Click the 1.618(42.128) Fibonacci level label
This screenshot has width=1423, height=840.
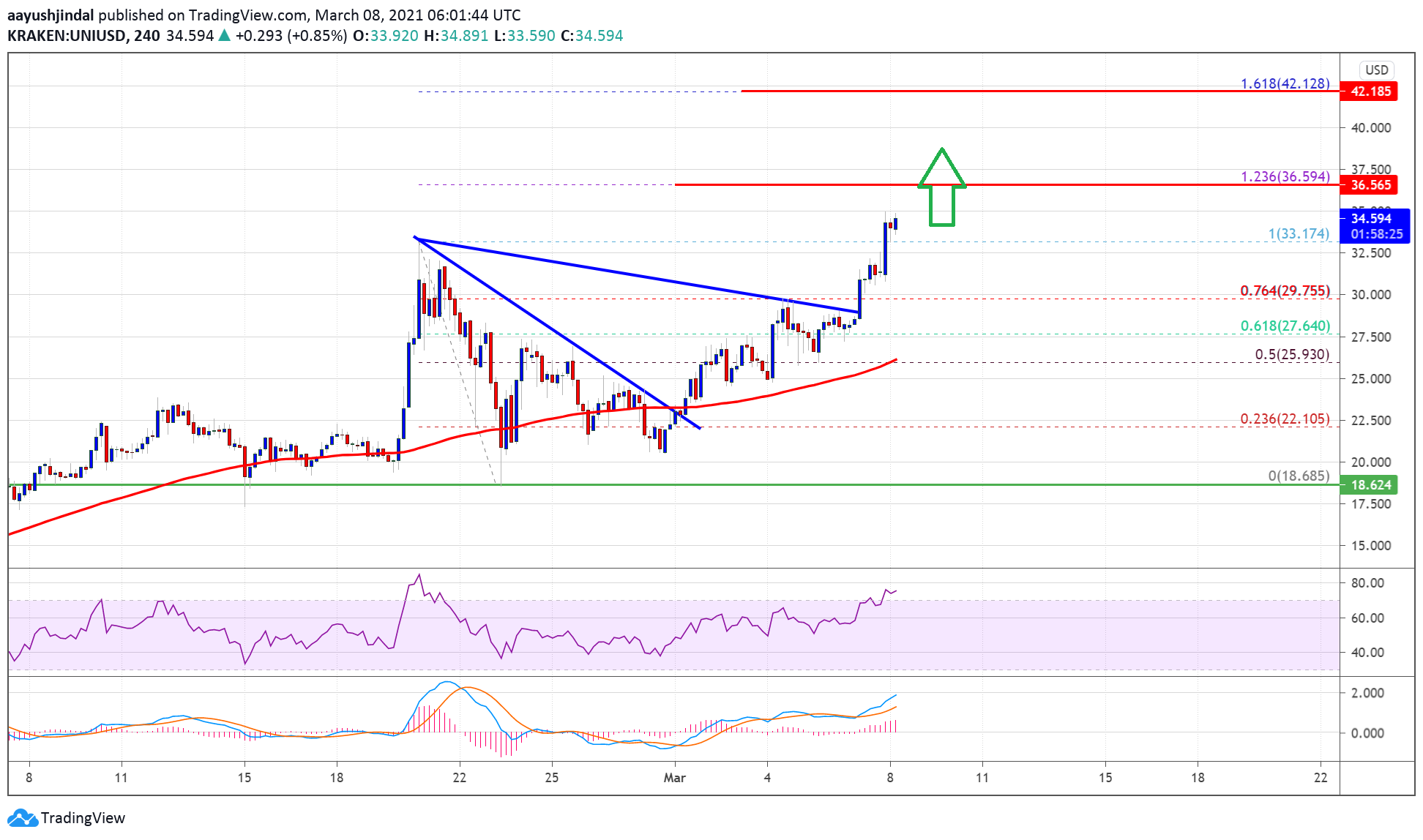(x=1285, y=83)
